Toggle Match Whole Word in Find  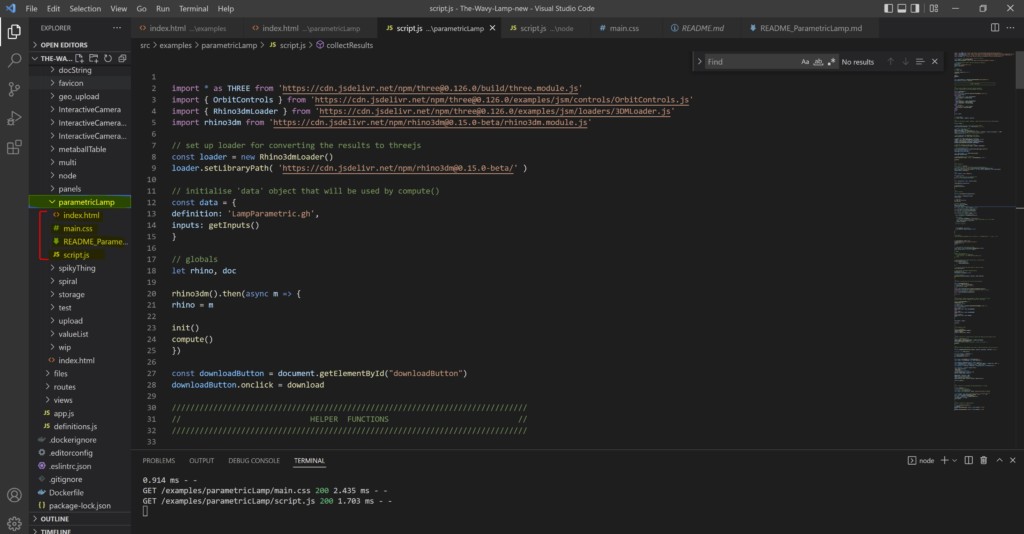coord(818,62)
